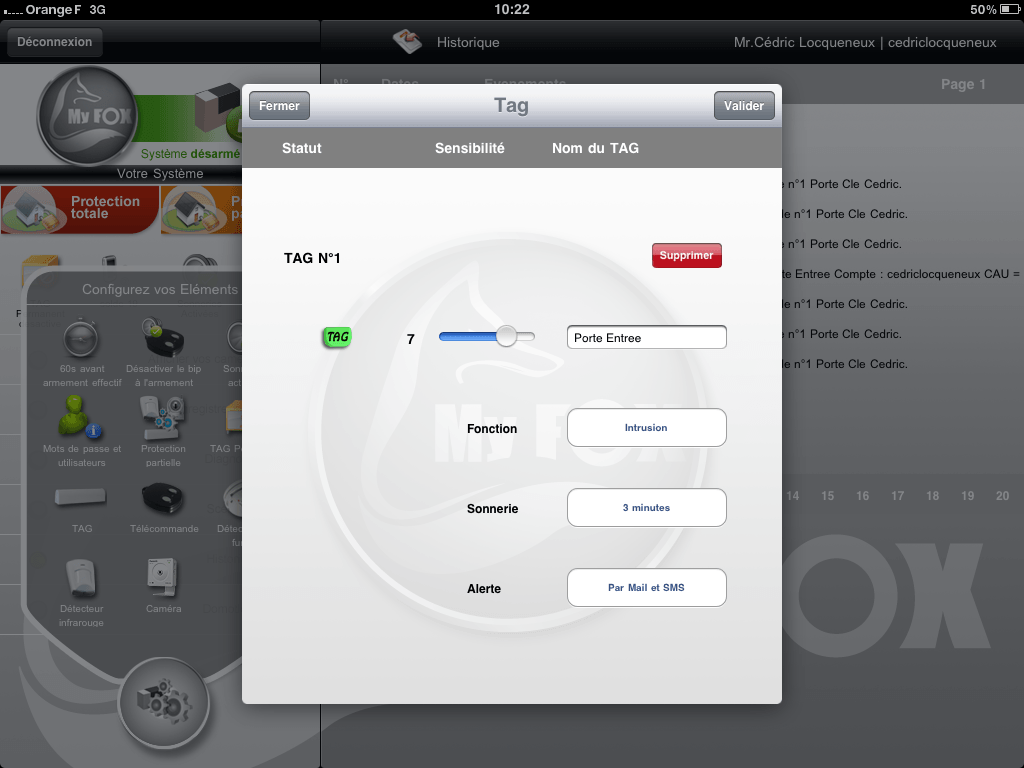1024x768 pixels.
Task: Go to history page 16
Action: pyautogui.click(x=863, y=496)
